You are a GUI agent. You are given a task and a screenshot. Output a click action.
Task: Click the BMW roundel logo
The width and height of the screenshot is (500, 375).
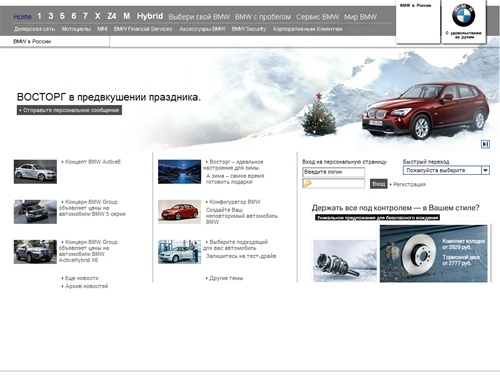point(463,15)
